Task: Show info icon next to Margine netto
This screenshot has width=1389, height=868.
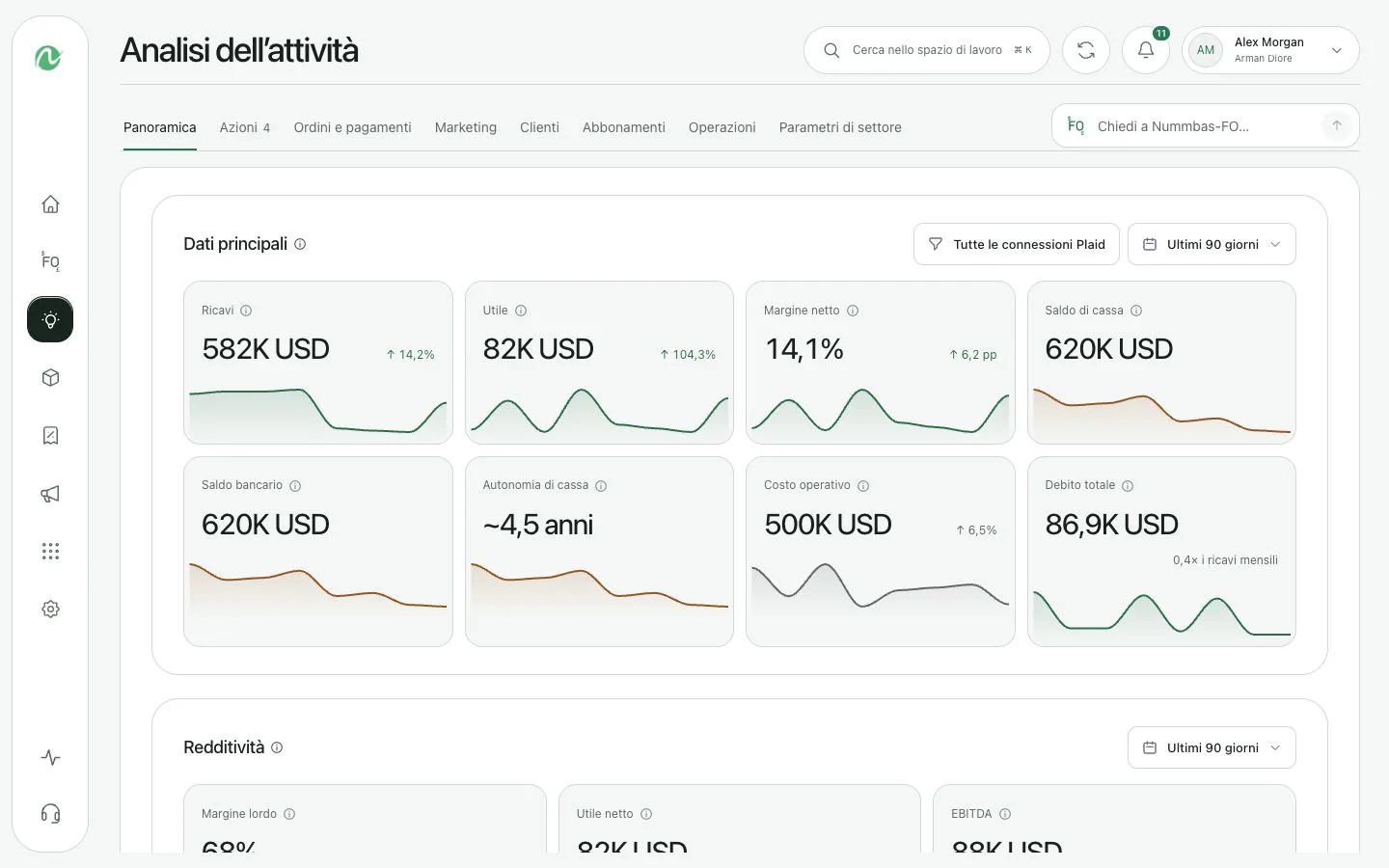Action: (853, 311)
